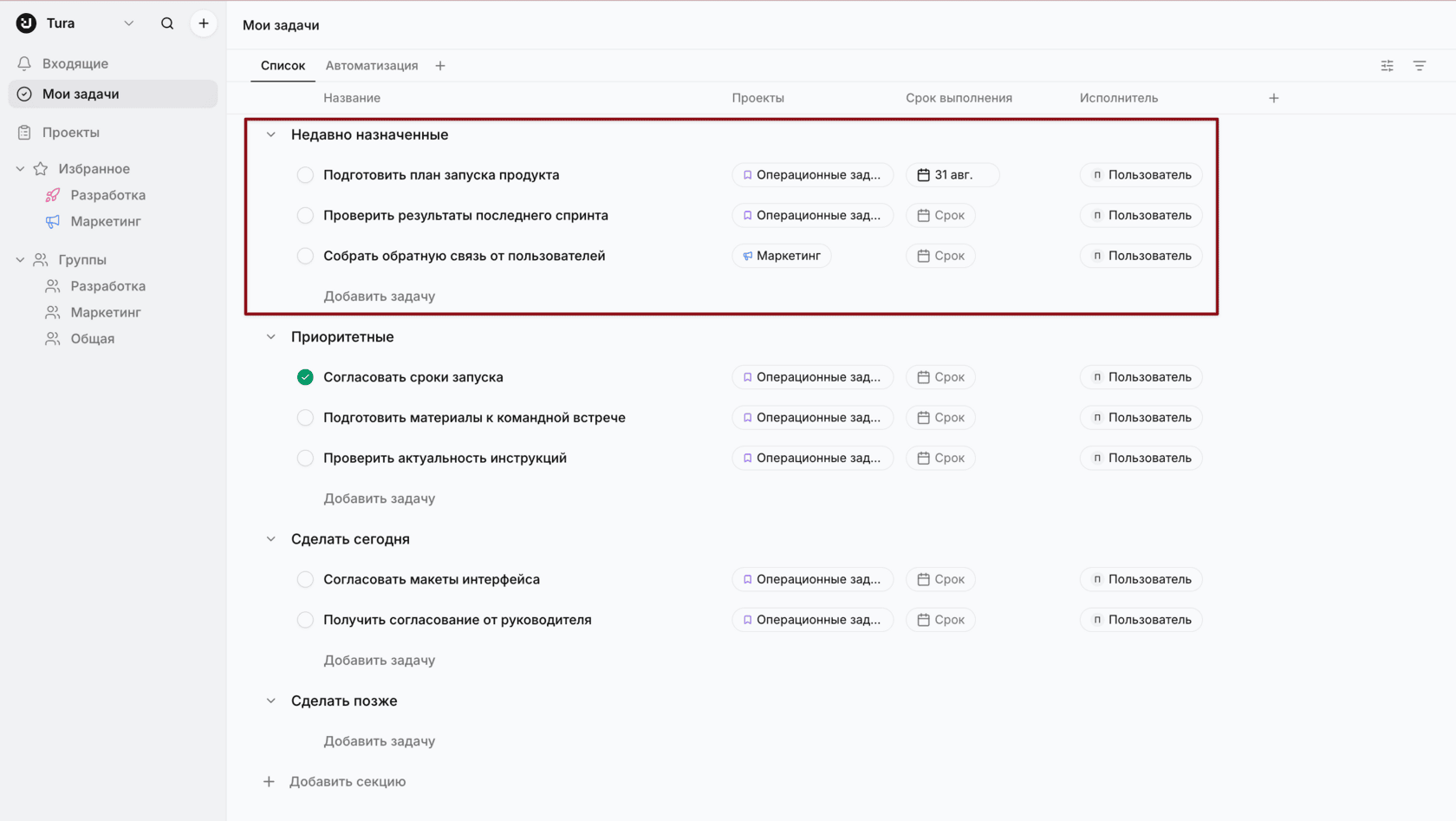
Task: Click the plus icon beside Добавить секцию
Action: (x=269, y=782)
